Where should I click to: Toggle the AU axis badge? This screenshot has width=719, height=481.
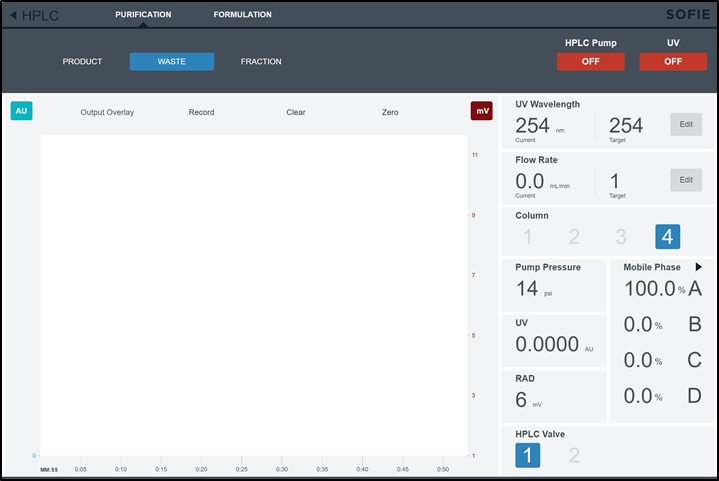coord(21,111)
